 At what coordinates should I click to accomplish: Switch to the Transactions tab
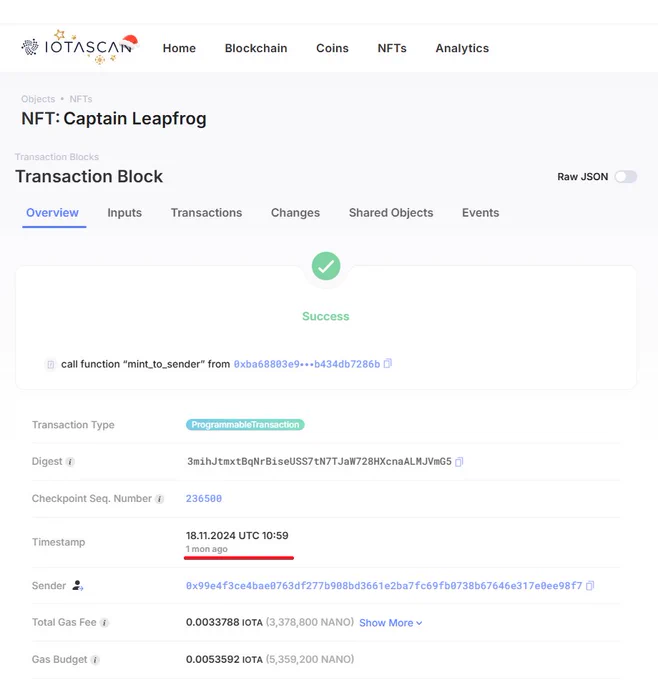pos(206,213)
